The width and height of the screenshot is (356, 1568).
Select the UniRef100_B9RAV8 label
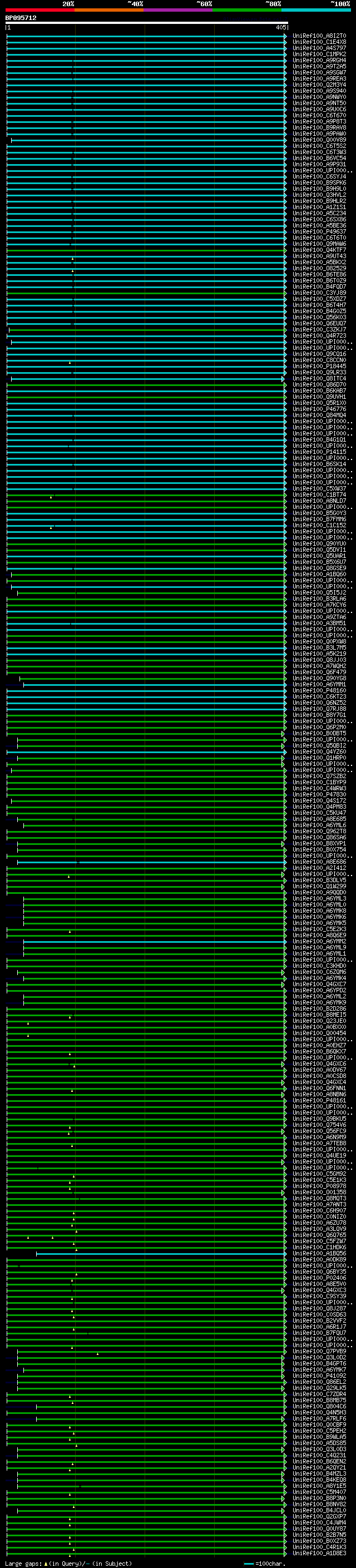(x=319, y=127)
